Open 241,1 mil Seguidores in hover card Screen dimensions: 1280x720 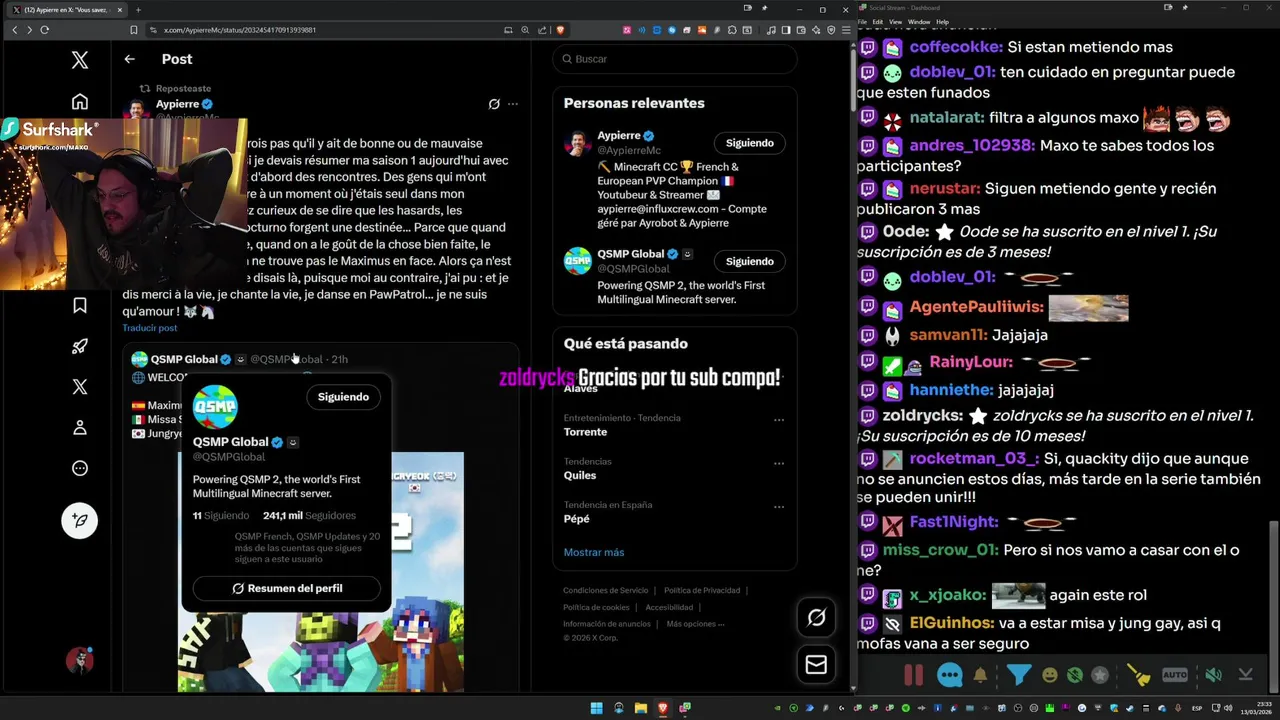[309, 516]
